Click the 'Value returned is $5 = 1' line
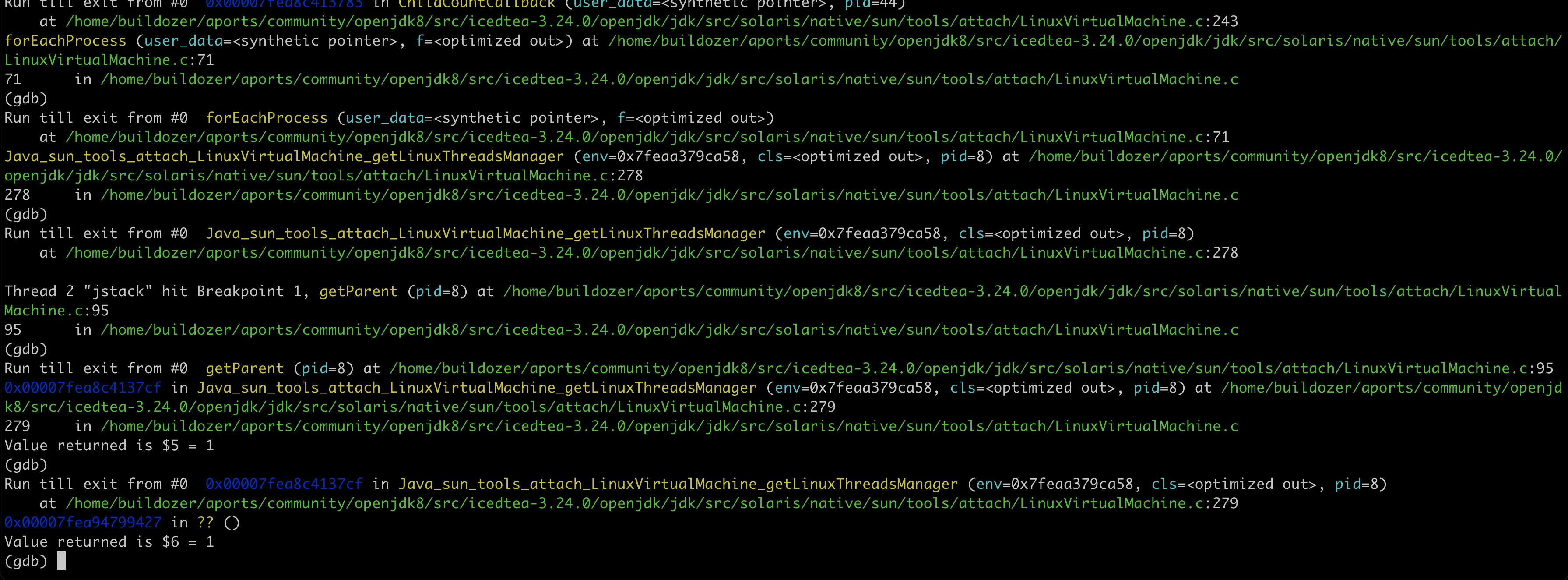 pyautogui.click(x=109, y=446)
